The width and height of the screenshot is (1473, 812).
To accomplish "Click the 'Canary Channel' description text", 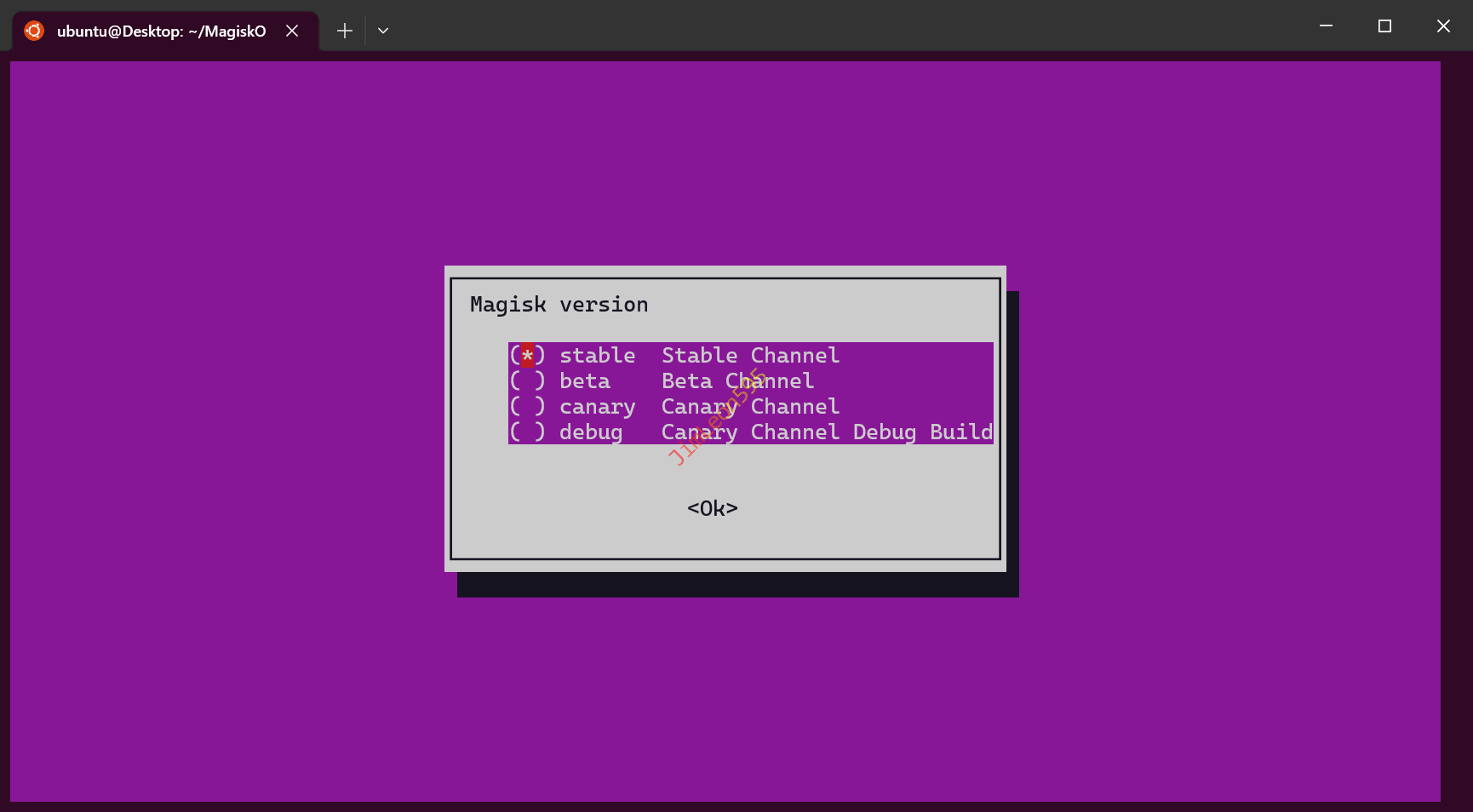I will tap(750, 407).
